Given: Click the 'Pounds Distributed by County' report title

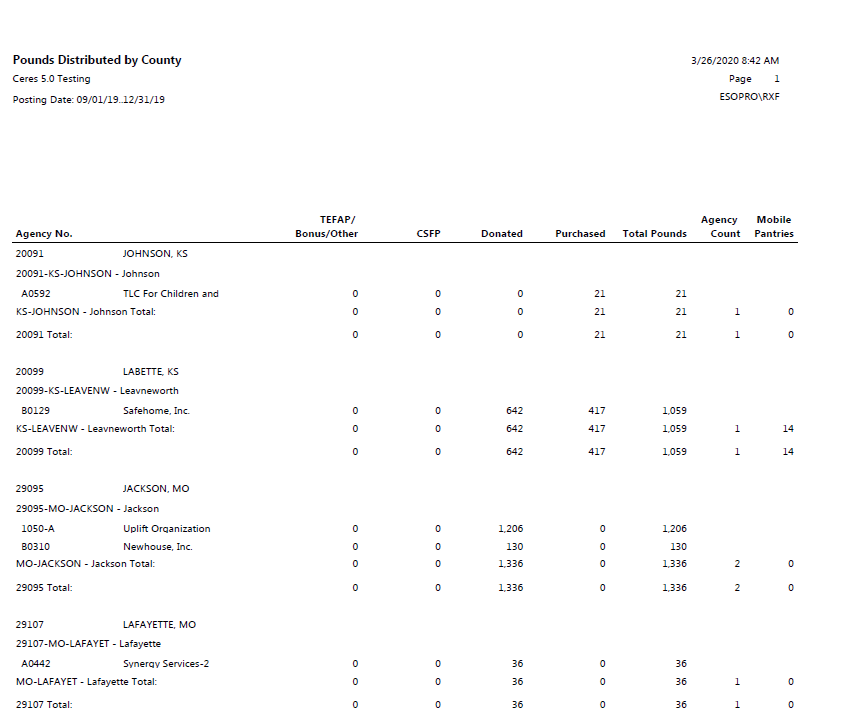Looking at the screenshot, I should click(97, 60).
